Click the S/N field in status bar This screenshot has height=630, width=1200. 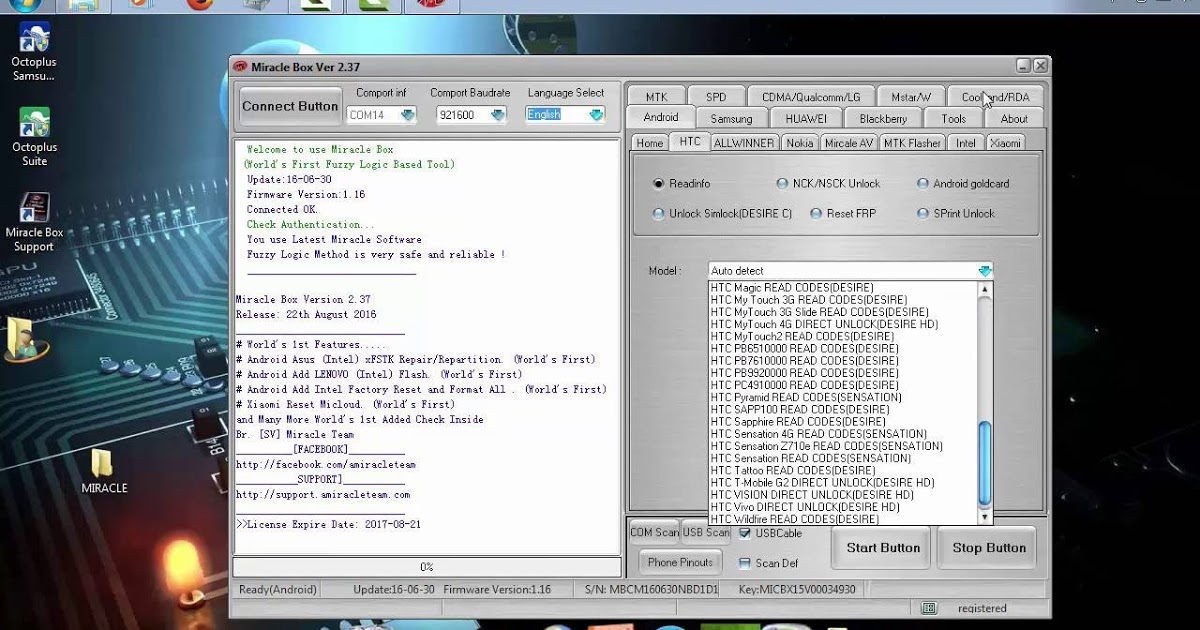(652, 590)
